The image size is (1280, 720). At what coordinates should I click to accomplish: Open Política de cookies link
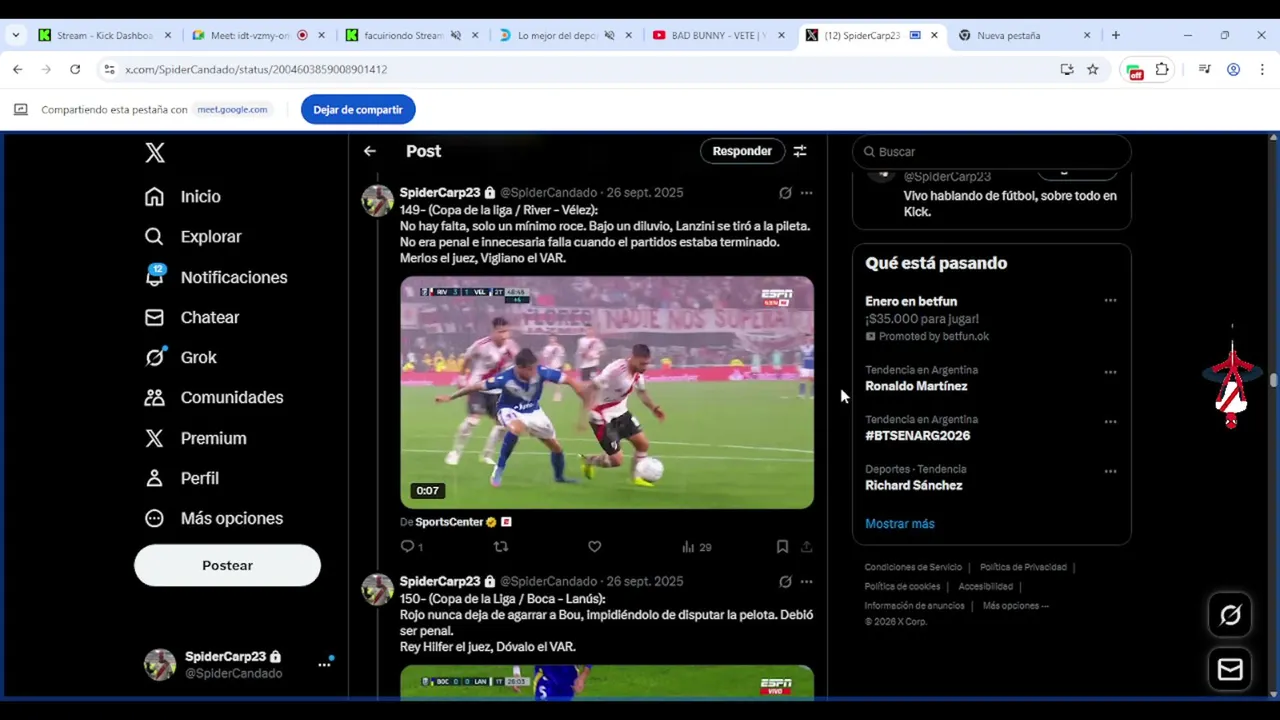(x=902, y=586)
